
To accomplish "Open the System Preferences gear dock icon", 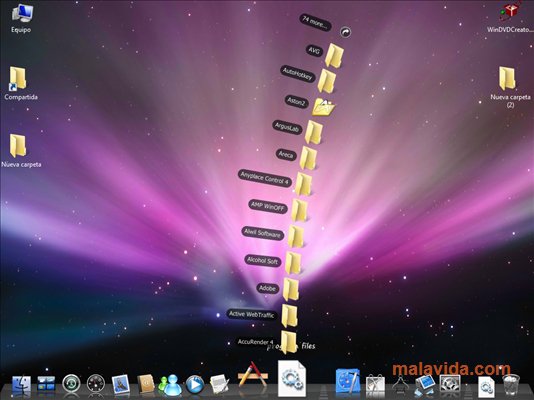I will (x=450, y=384).
